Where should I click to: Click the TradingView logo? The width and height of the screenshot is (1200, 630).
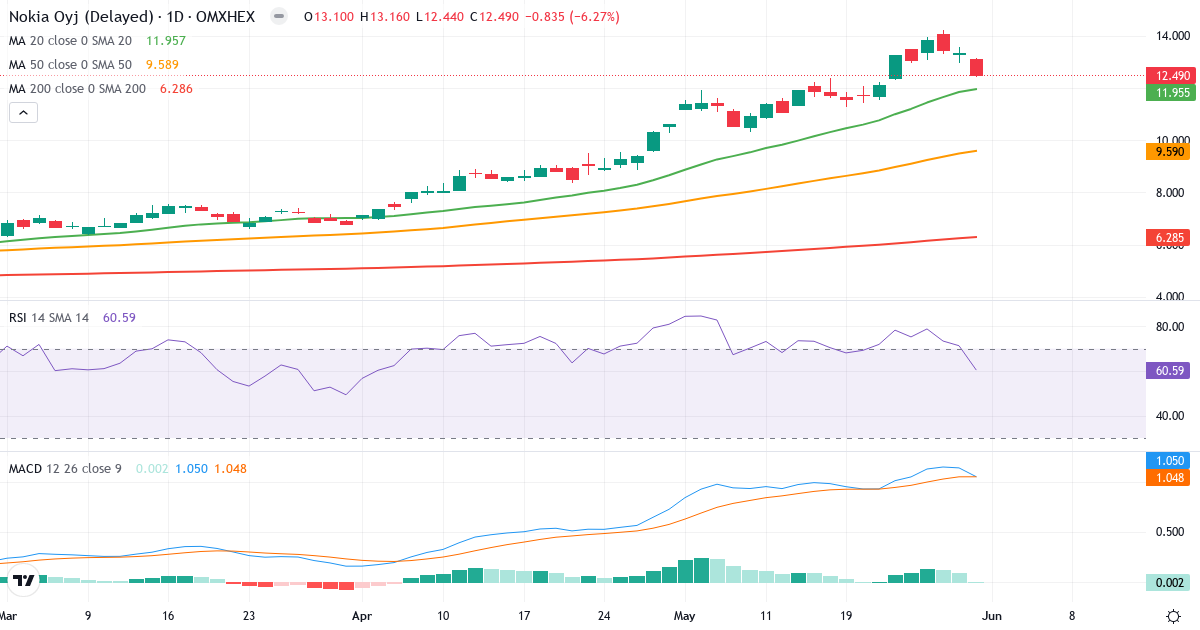24,578
